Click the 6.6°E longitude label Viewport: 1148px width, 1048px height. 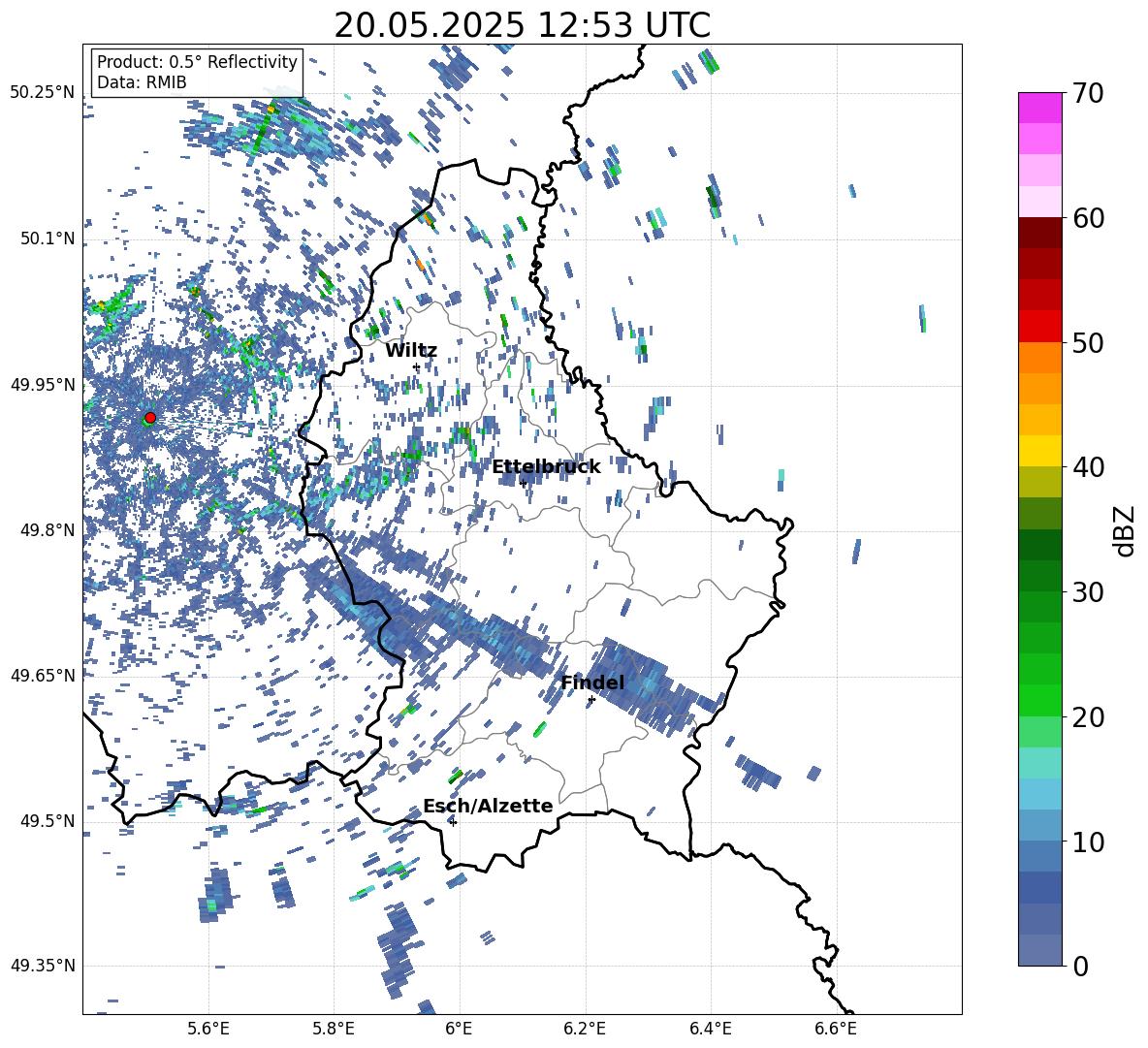(x=836, y=1029)
